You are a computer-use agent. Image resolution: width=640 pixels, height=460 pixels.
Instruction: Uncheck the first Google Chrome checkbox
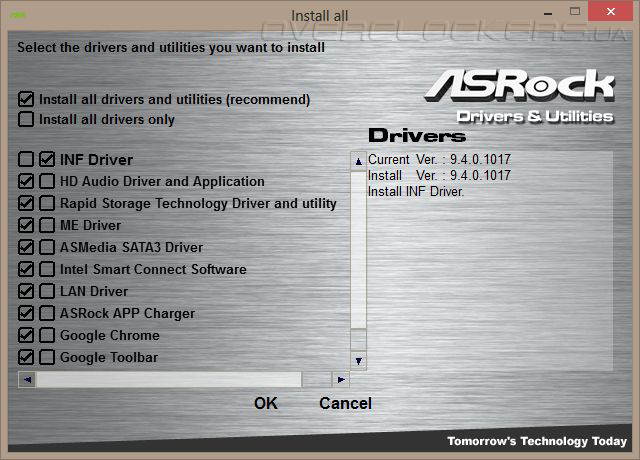tap(26, 335)
